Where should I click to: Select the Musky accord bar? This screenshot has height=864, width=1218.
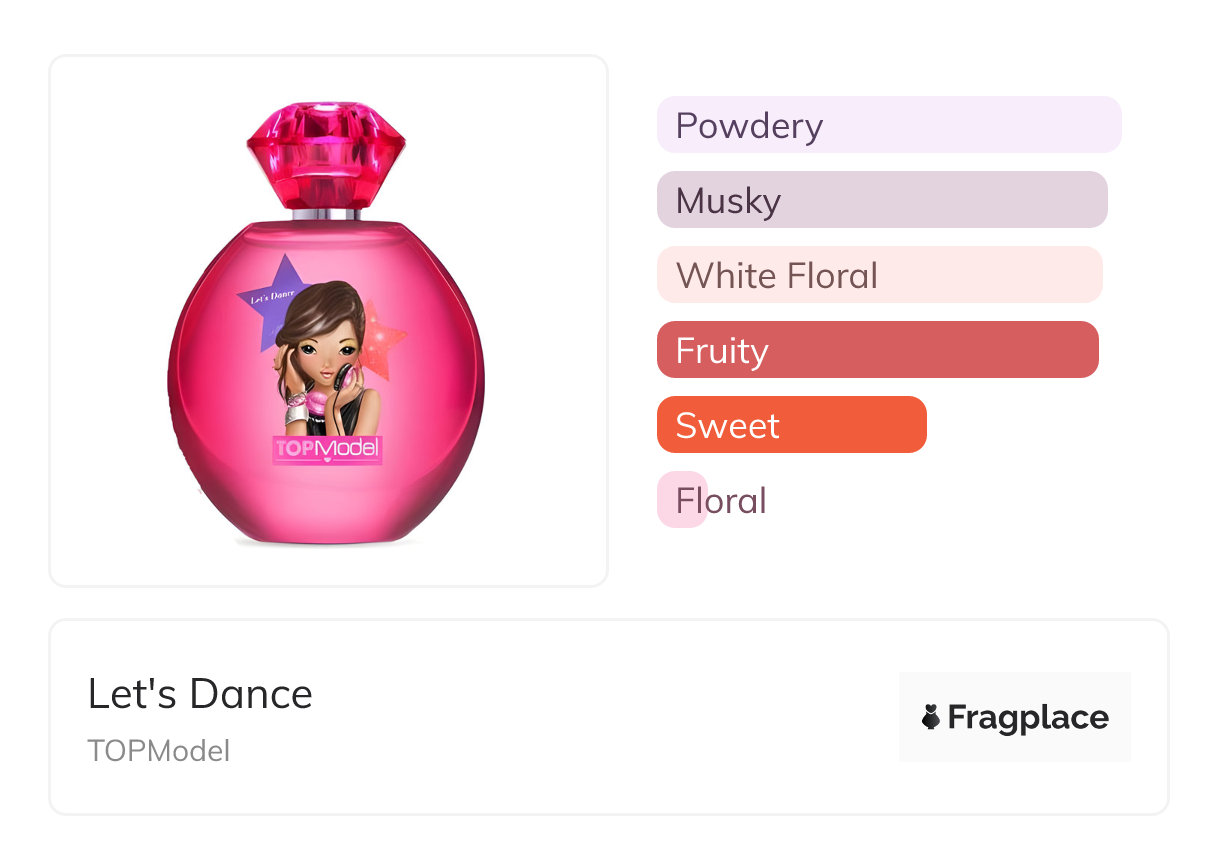[881, 200]
